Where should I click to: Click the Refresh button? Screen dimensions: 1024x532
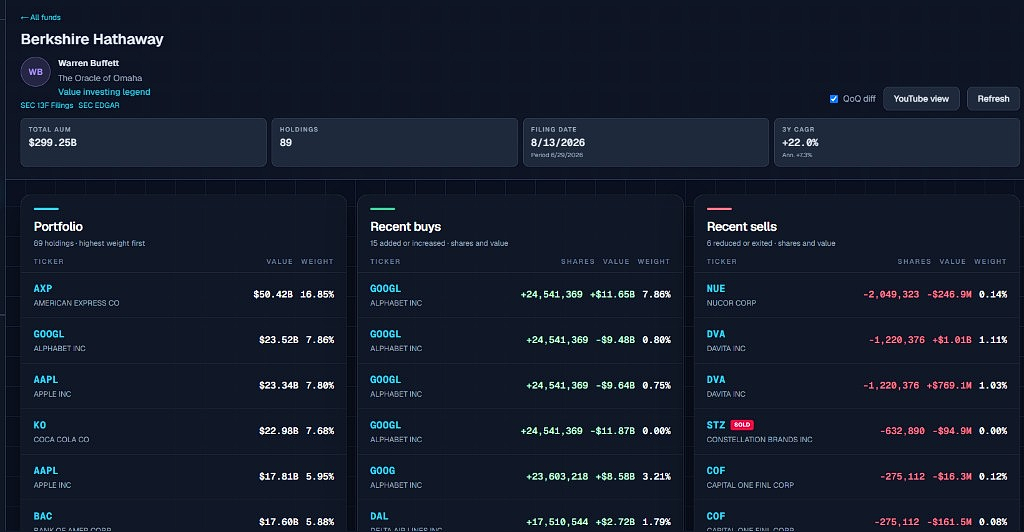[x=993, y=99]
